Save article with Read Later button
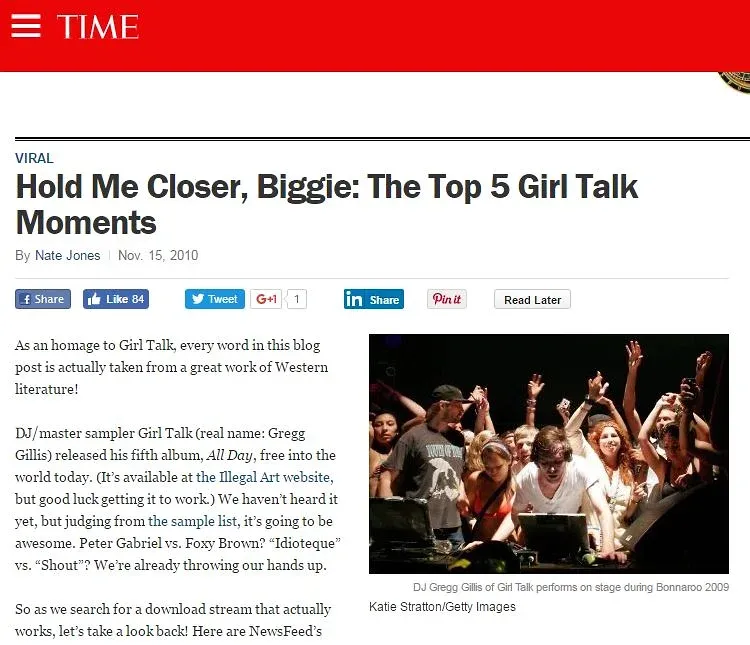 pos(532,300)
